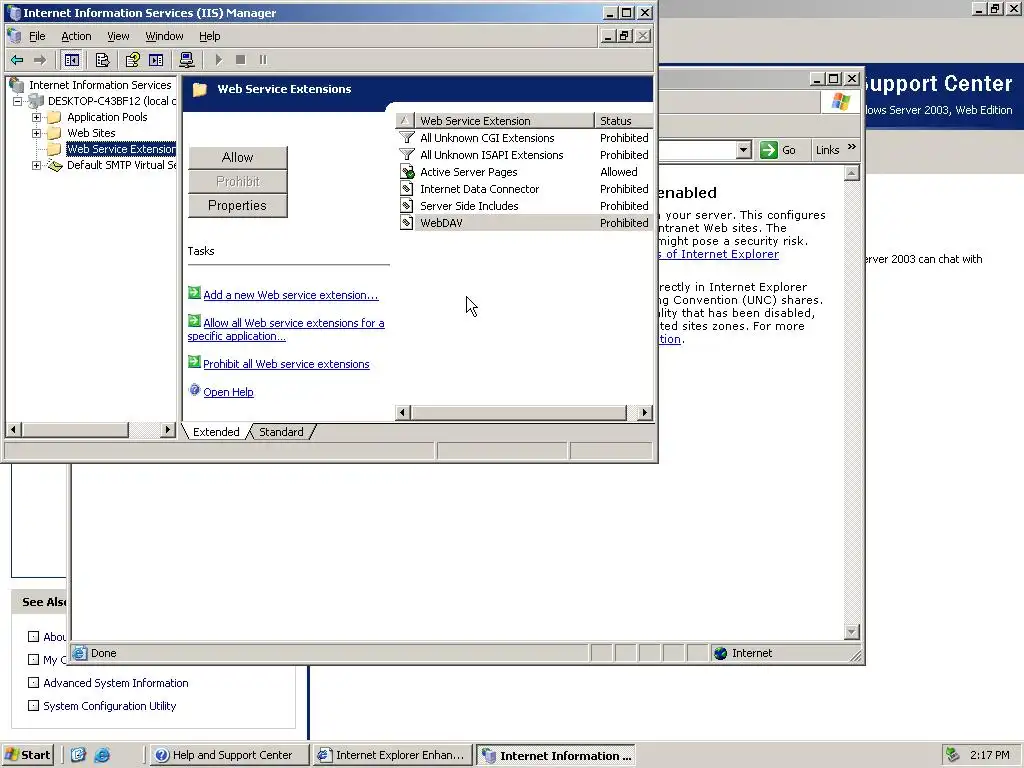Click the Start item play icon
The height and width of the screenshot is (768, 1024).
pyautogui.click(x=219, y=60)
